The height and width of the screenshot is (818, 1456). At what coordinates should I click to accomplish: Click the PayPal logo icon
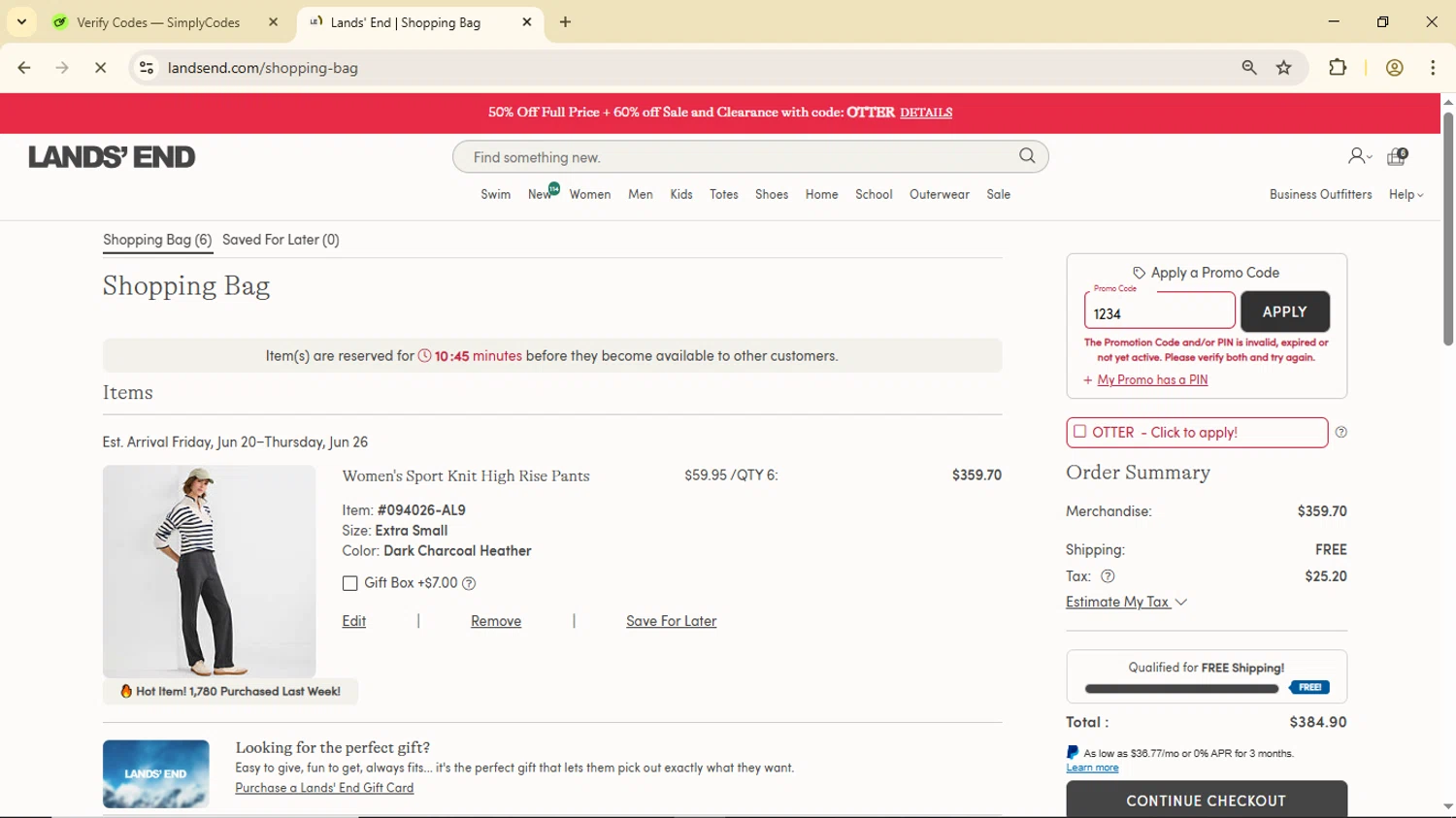coord(1073,753)
